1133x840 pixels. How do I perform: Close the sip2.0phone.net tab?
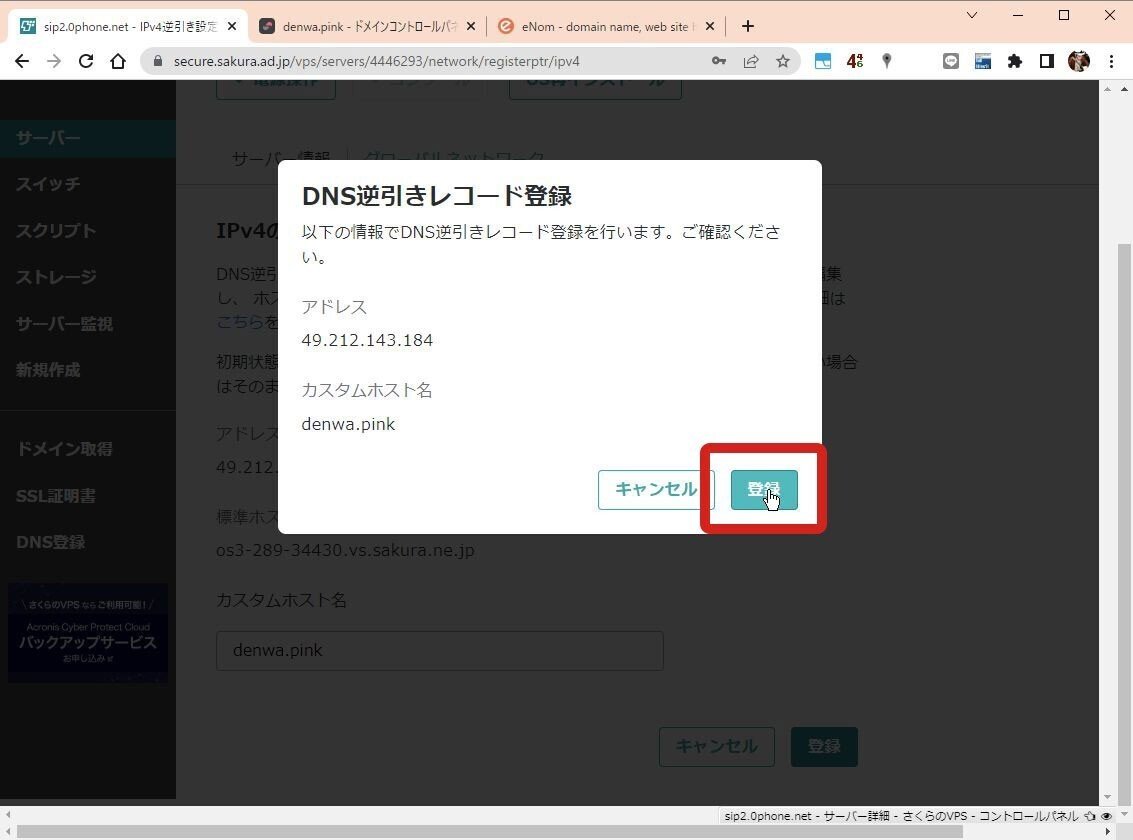coord(232,27)
